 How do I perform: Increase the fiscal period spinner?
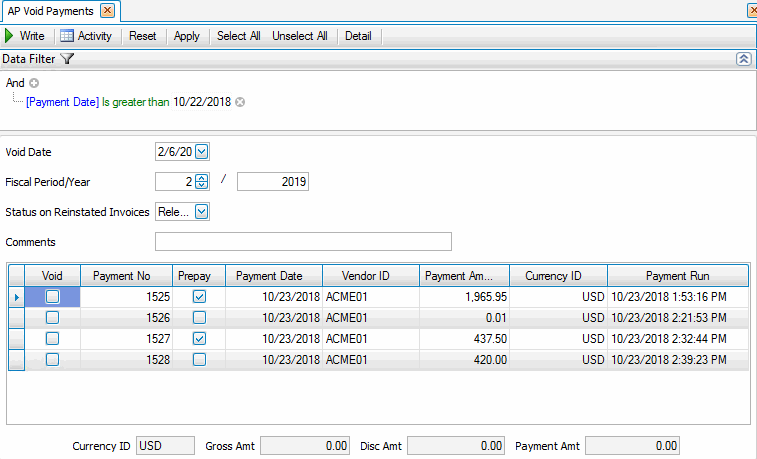(x=201, y=177)
